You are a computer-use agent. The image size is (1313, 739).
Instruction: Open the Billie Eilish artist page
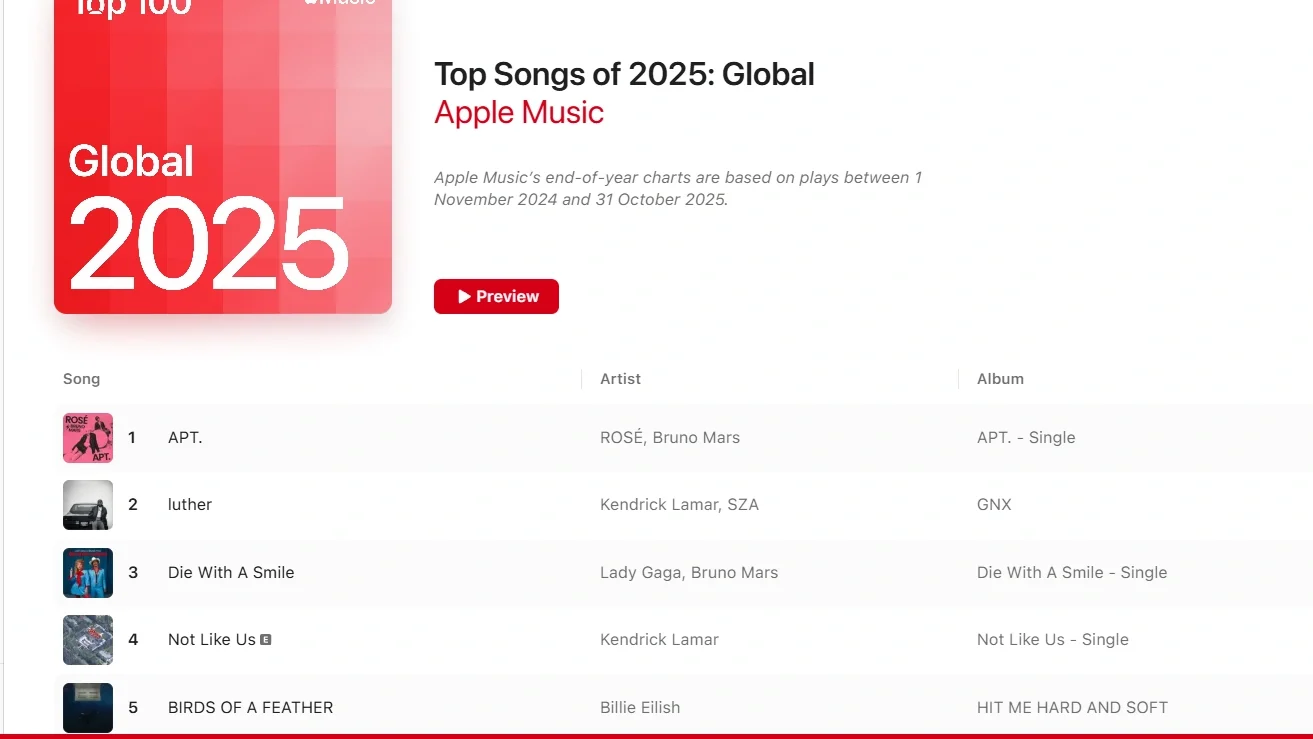pyautogui.click(x=640, y=707)
